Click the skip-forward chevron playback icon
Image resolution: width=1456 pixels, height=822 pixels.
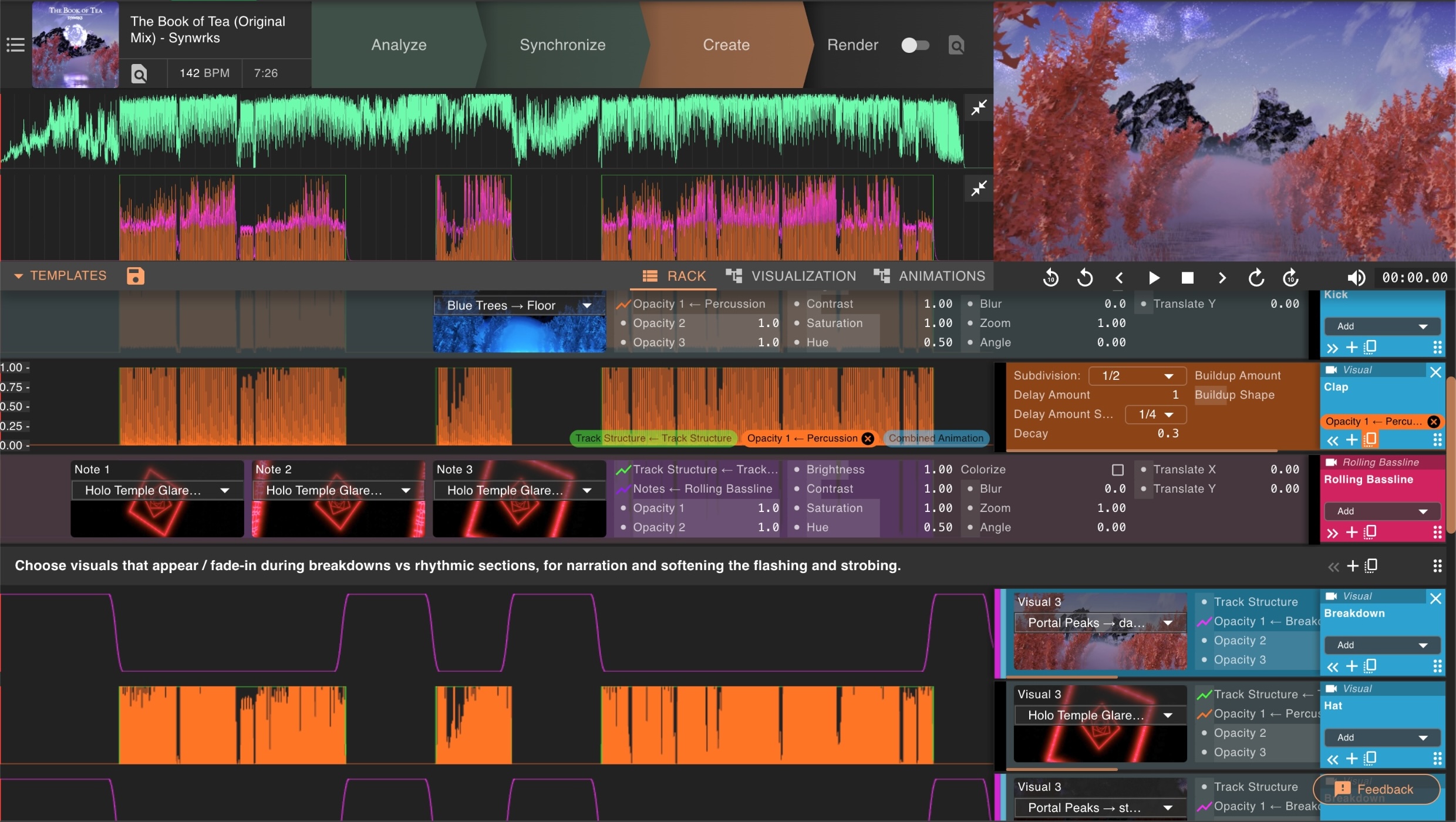(1221, 277)
